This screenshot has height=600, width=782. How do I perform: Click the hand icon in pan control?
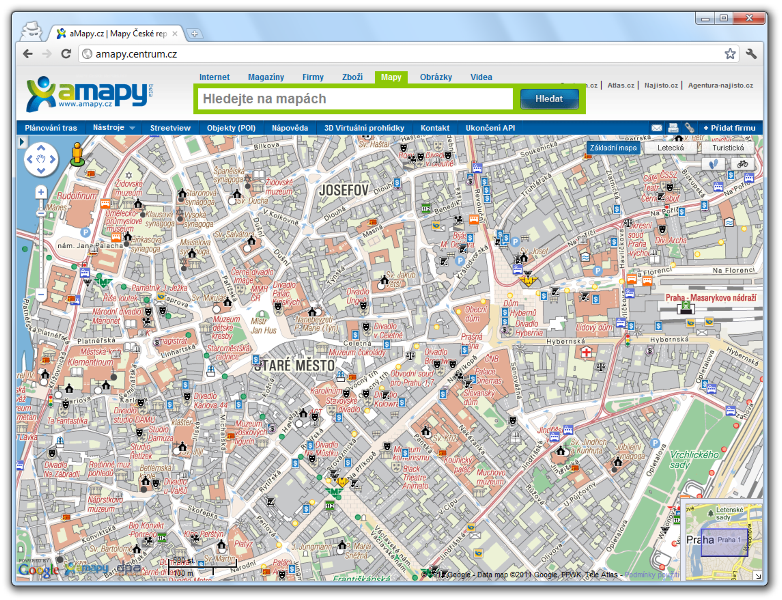(41, 160)
